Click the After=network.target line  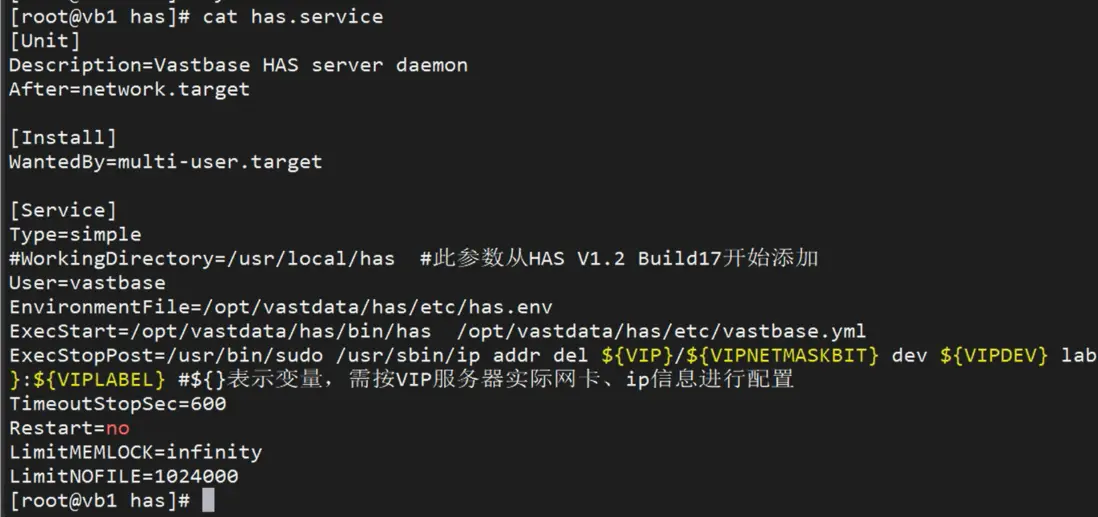(x=129, y=89)
